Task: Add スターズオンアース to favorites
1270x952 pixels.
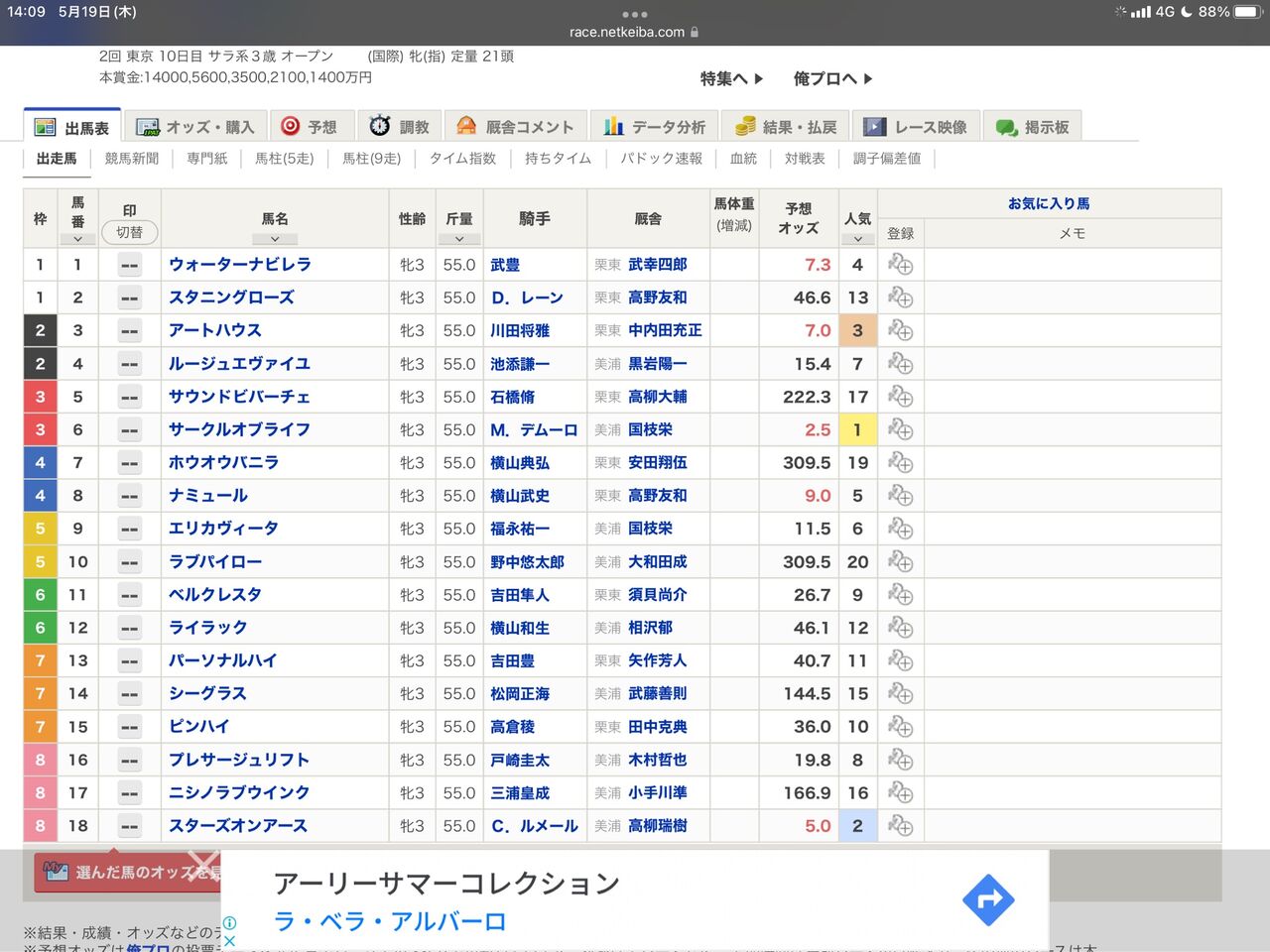Action: click(x=900, y=826)
